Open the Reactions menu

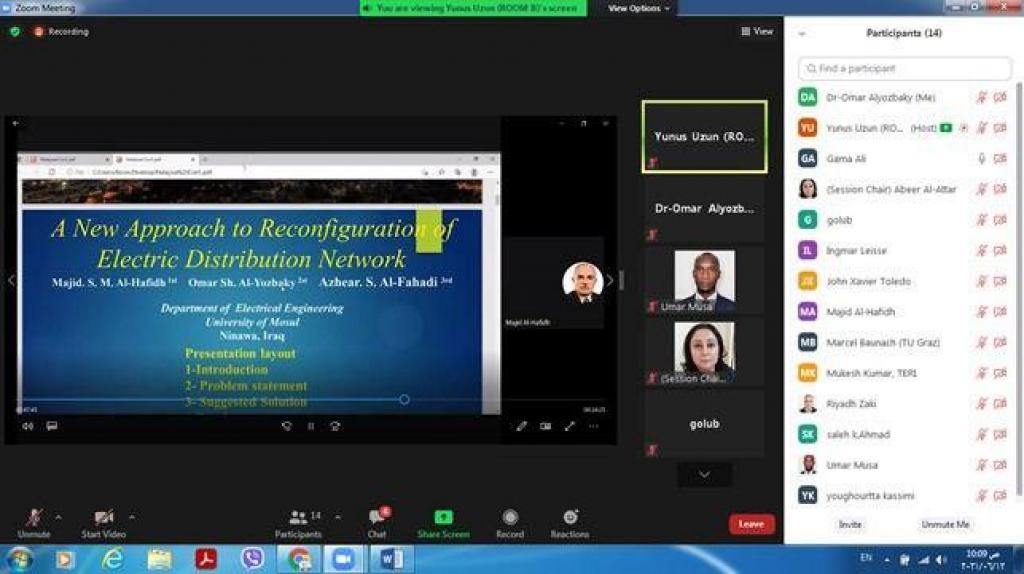point(570,518)
